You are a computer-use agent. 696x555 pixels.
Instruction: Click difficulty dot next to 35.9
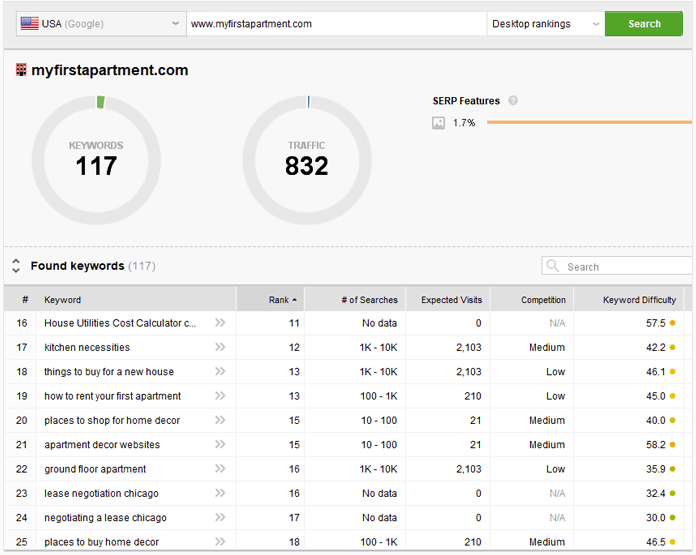point(672,469)
